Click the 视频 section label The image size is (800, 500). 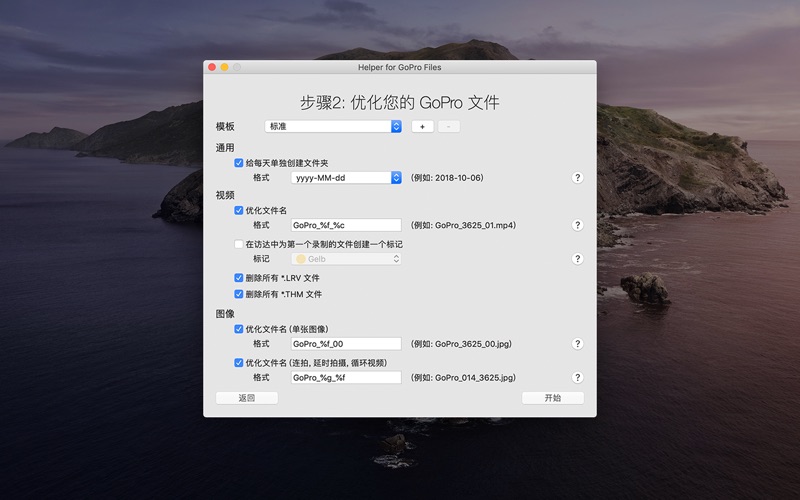(x=225, y=195)
